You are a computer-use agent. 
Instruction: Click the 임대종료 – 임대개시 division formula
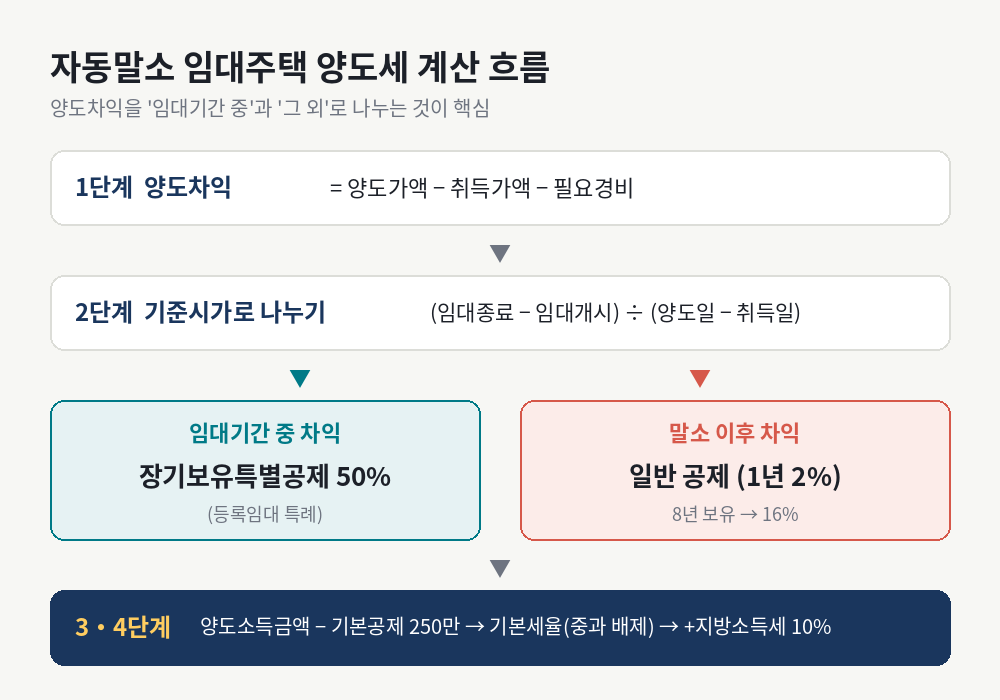(x=615, y=312)
